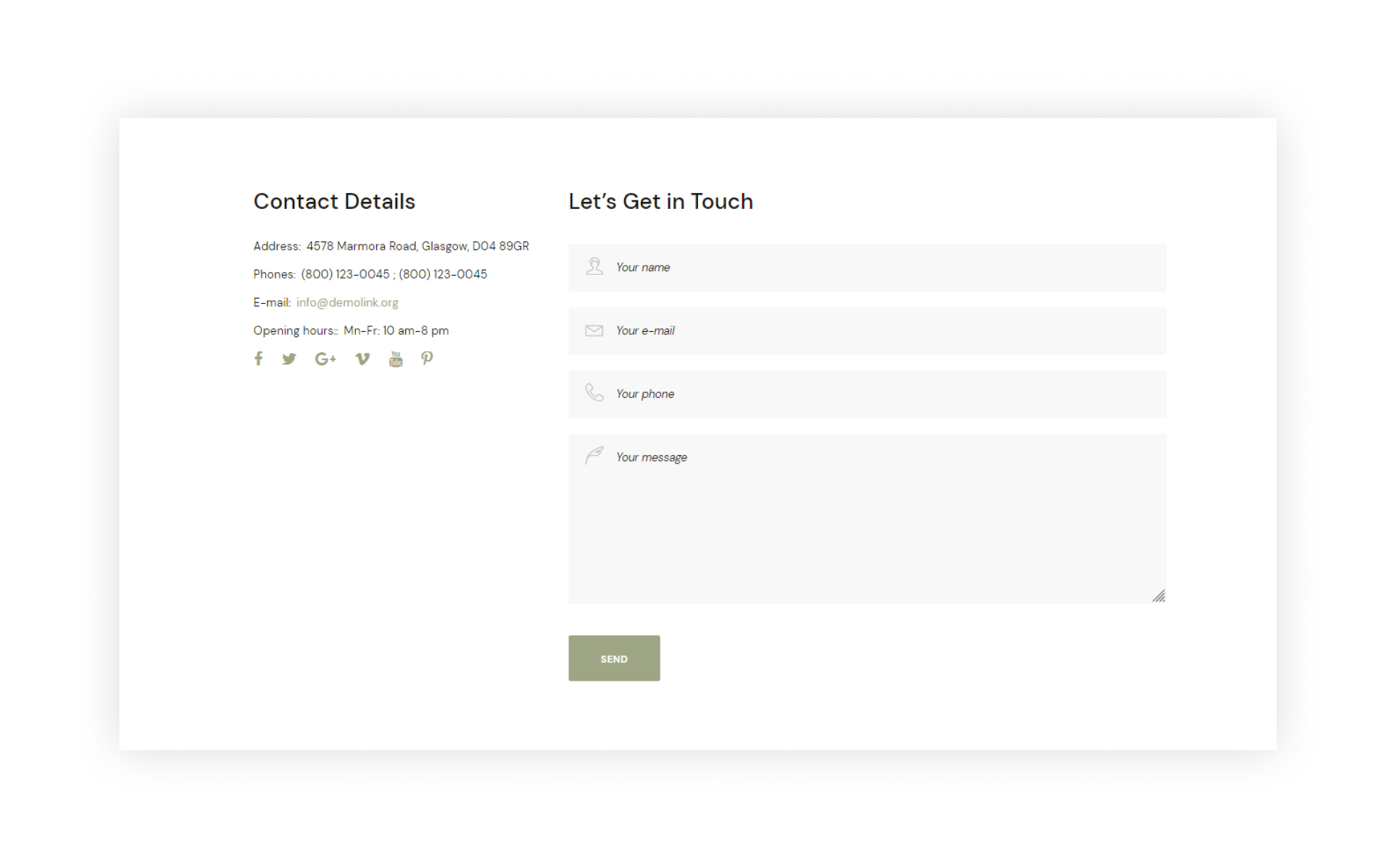Screen dimensions: 1396x868
Task: Open the Facebook social link
Action: pyautogui.click(x=258, y=359)
